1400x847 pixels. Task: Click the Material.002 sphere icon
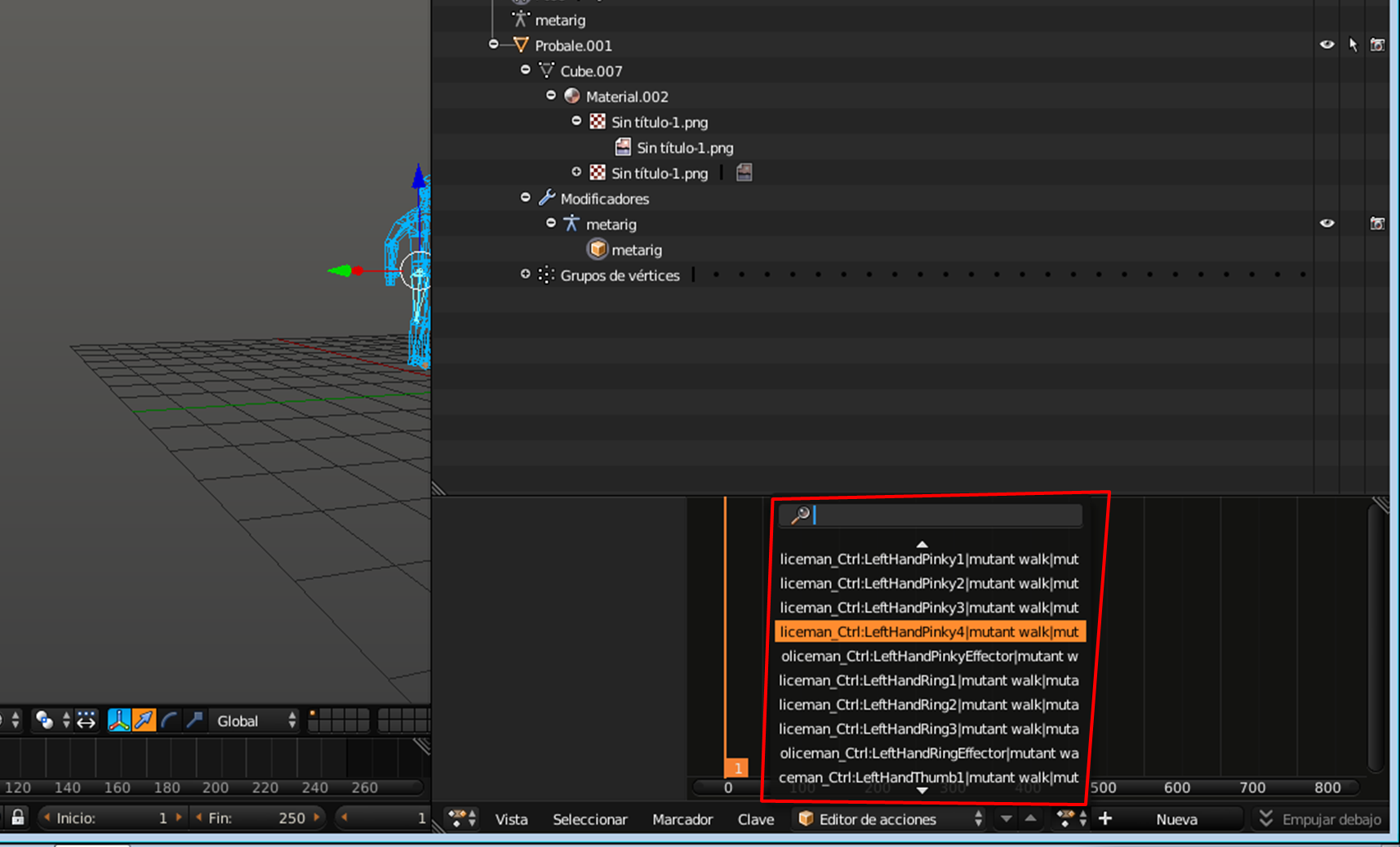(x=571, y=96)
